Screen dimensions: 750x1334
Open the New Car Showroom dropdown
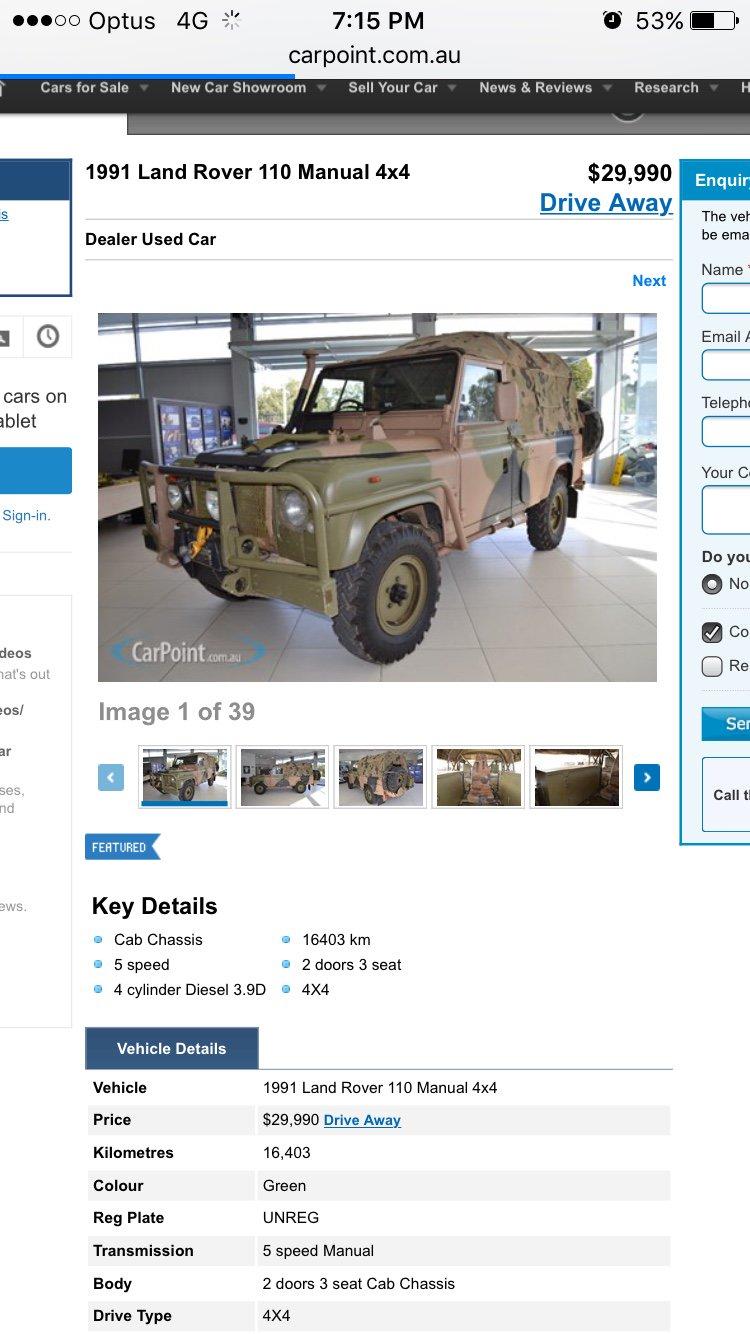click(248, 88)
